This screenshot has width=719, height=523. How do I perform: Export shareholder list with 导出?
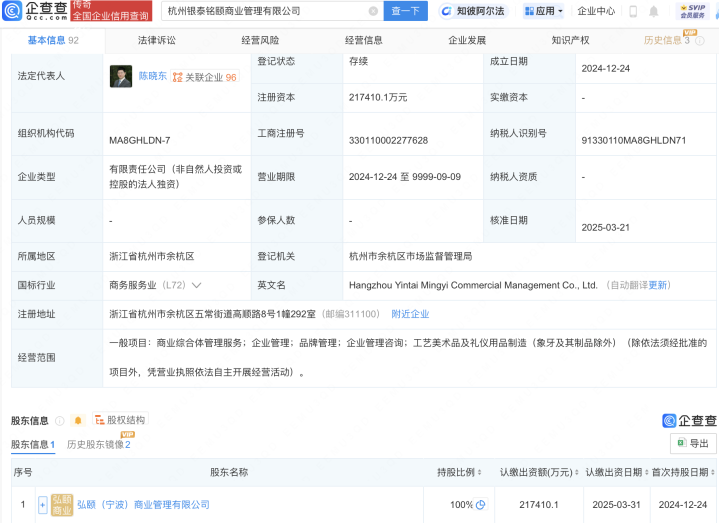[693, 443]
